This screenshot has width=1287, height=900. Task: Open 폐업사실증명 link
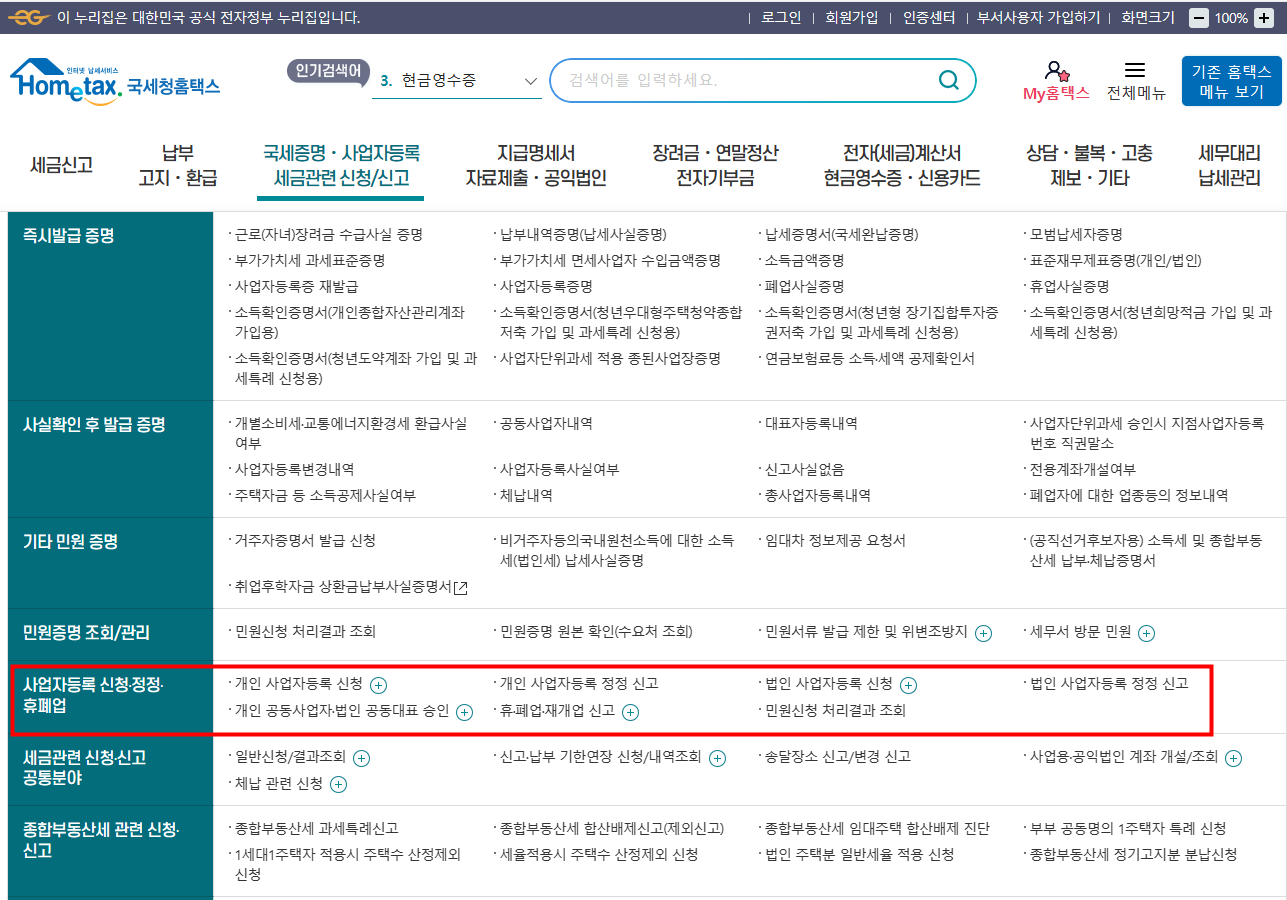click(x=804, y=287)
